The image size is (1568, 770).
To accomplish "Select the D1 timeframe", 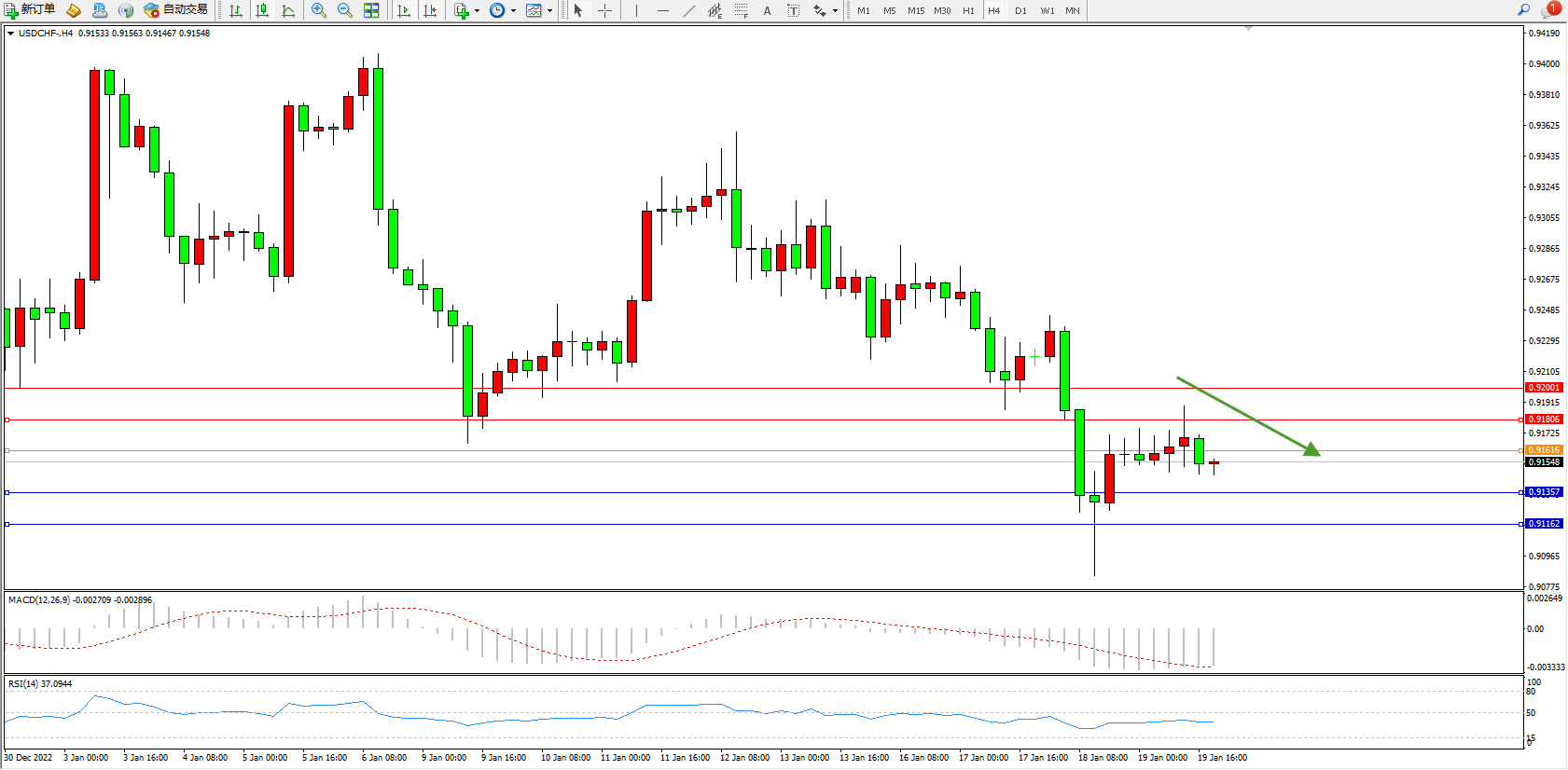I will click(1020, 10).
